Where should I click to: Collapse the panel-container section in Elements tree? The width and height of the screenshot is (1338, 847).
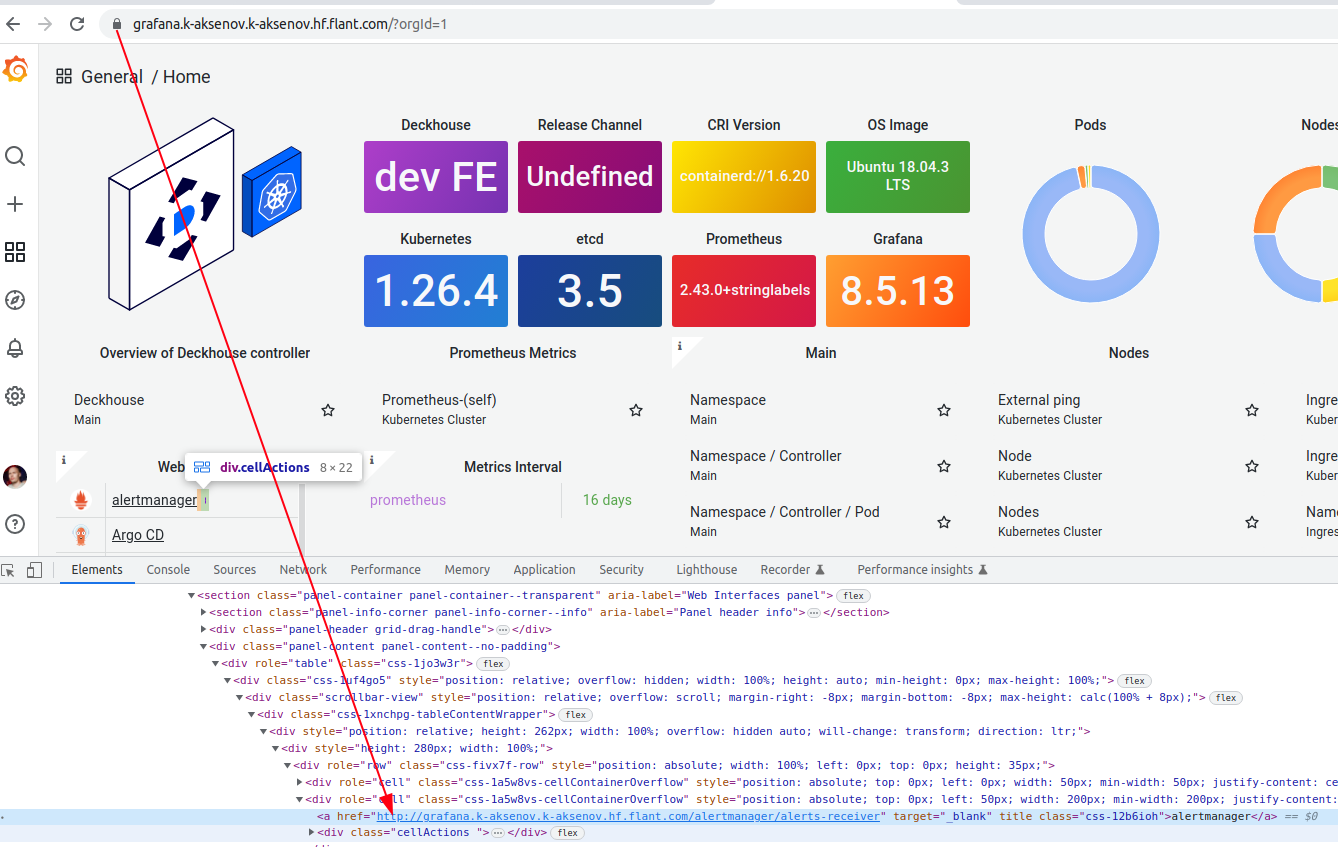190,595
